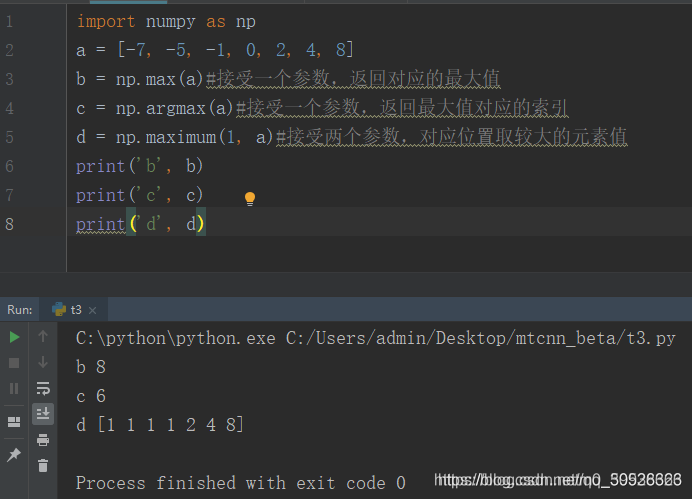Click the up arrow stack trace icon

43,337
